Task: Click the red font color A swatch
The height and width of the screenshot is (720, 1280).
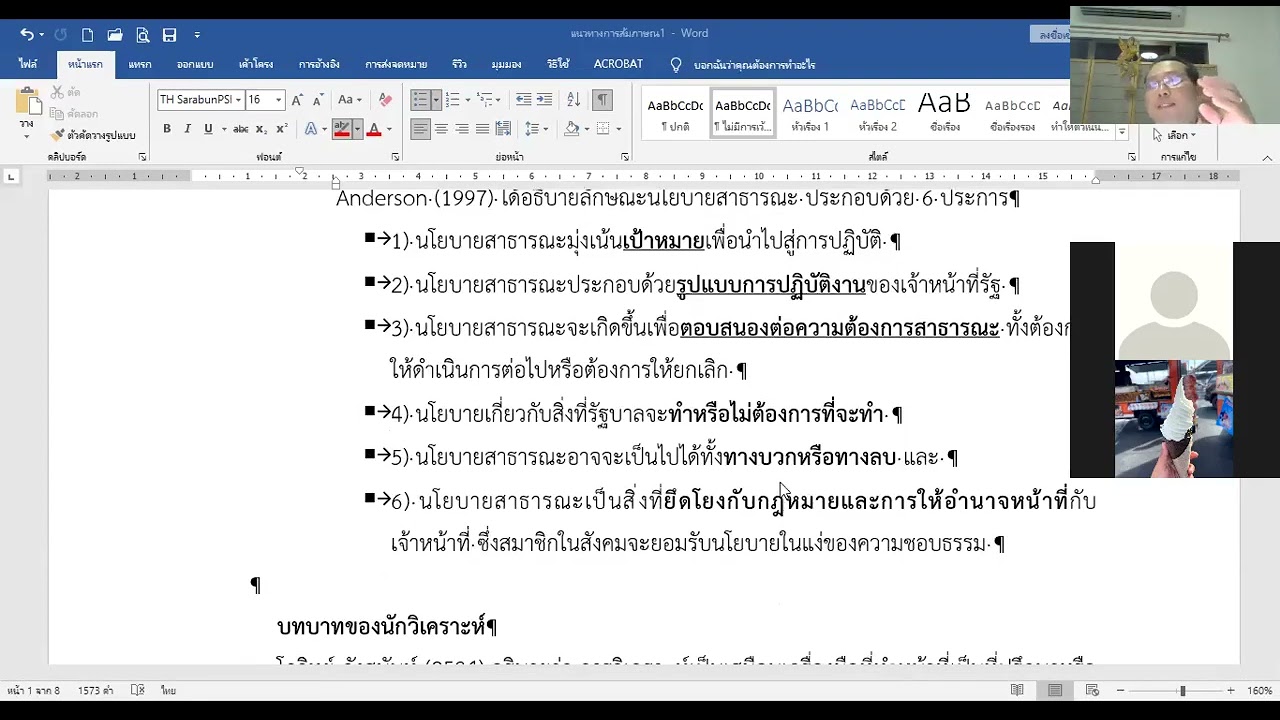Action: pos(374,129)
